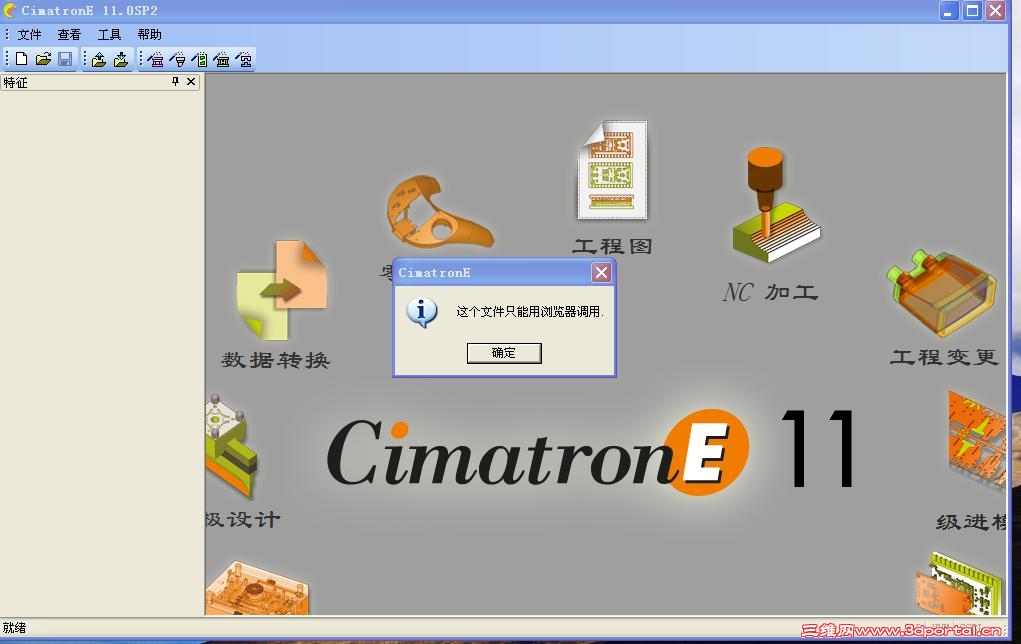Open the orange part modeling icon

(440, 211)
